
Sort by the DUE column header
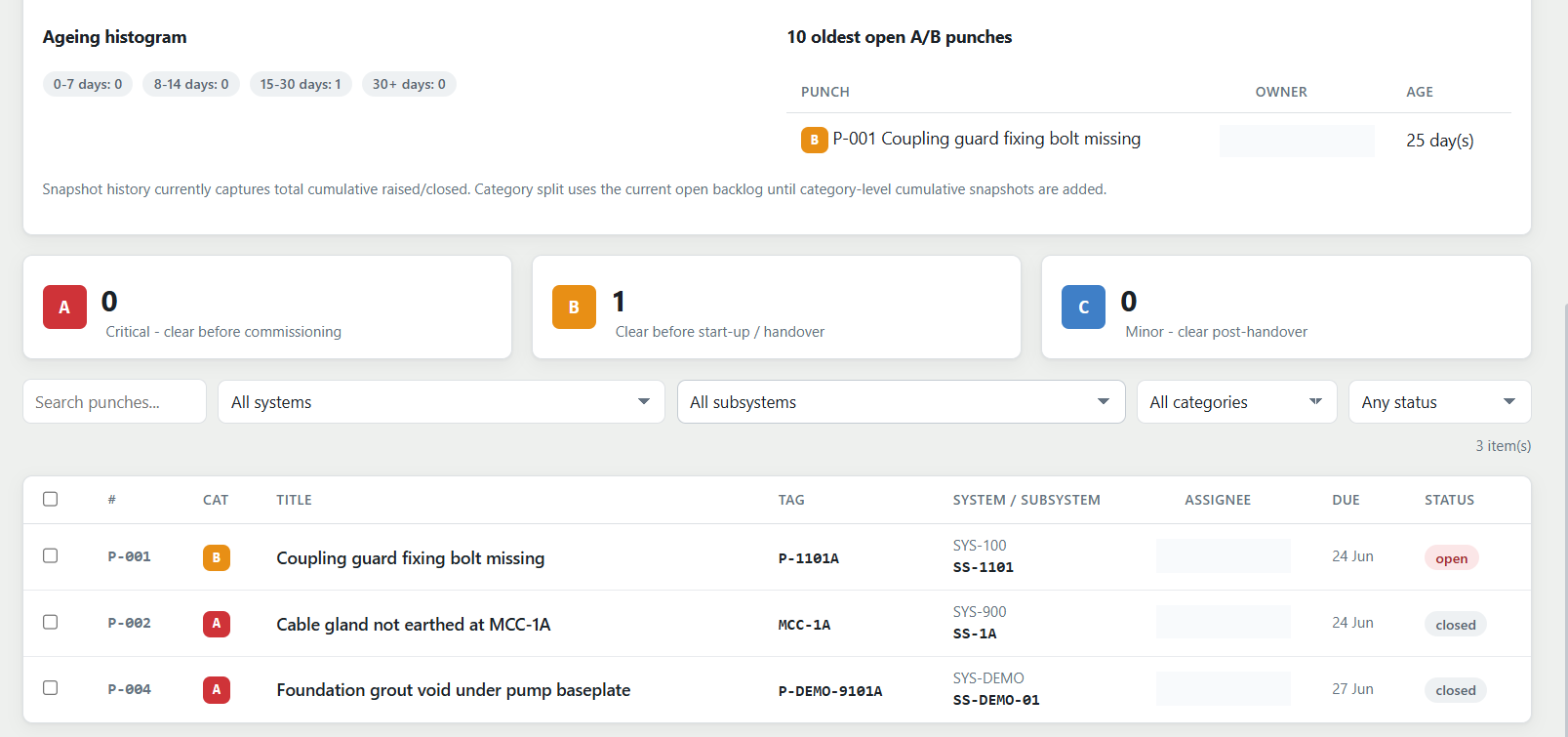coord(1346,500)
